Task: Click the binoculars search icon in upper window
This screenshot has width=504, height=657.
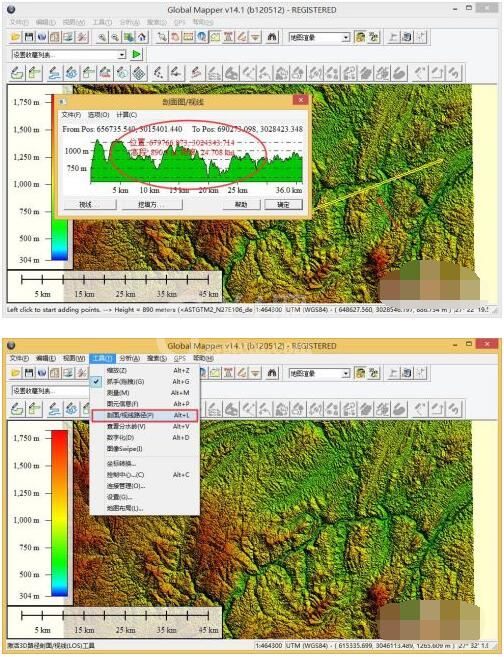Action: (x=272, y=37)
